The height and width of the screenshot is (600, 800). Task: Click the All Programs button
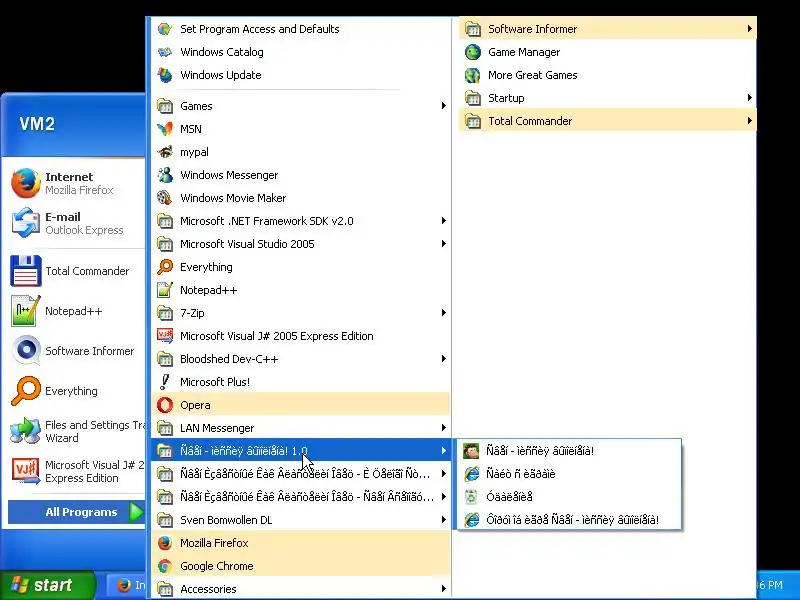pyautogui.click(x=77, y=512)
